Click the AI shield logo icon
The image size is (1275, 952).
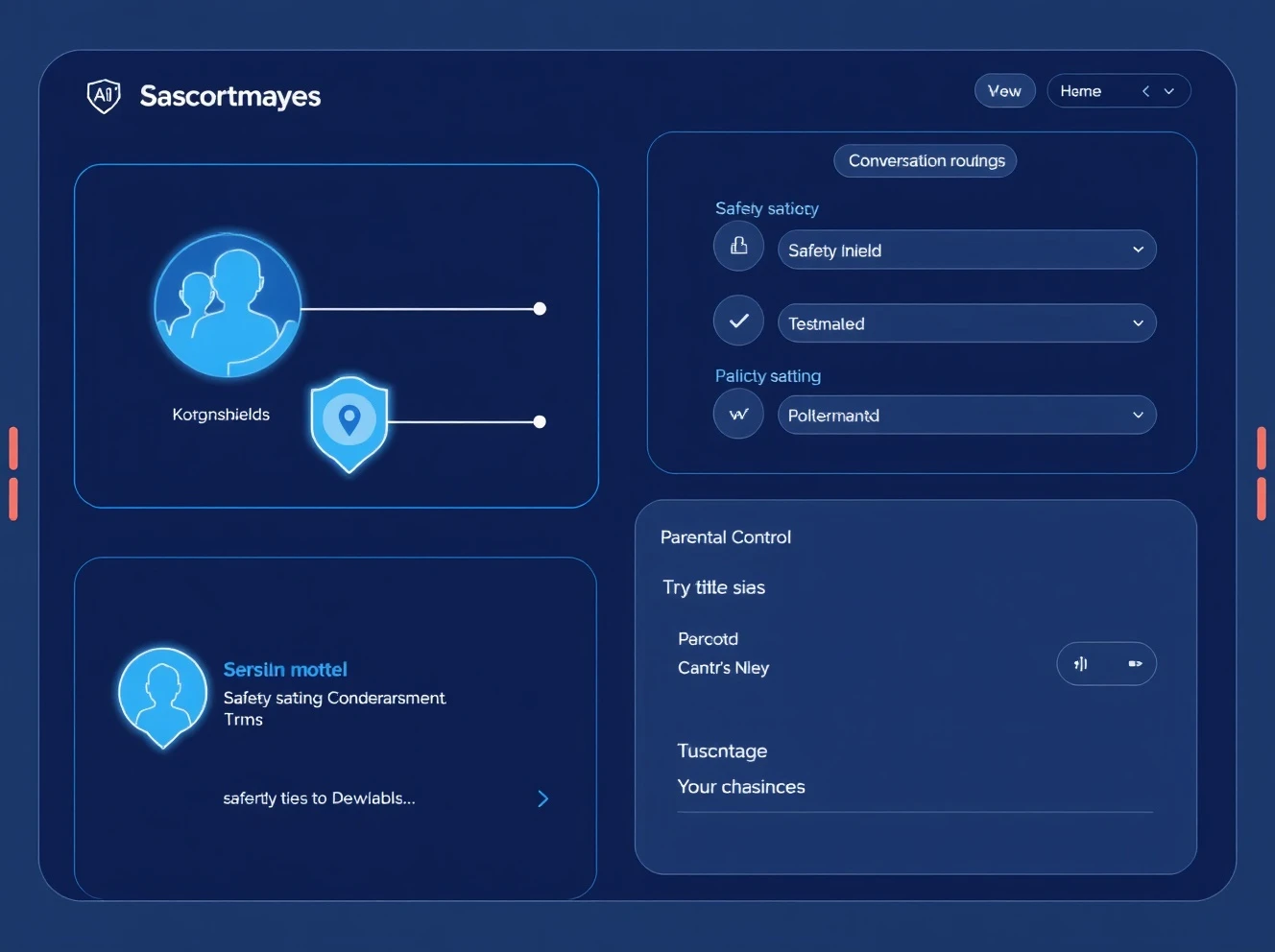(x=104, y=95)
